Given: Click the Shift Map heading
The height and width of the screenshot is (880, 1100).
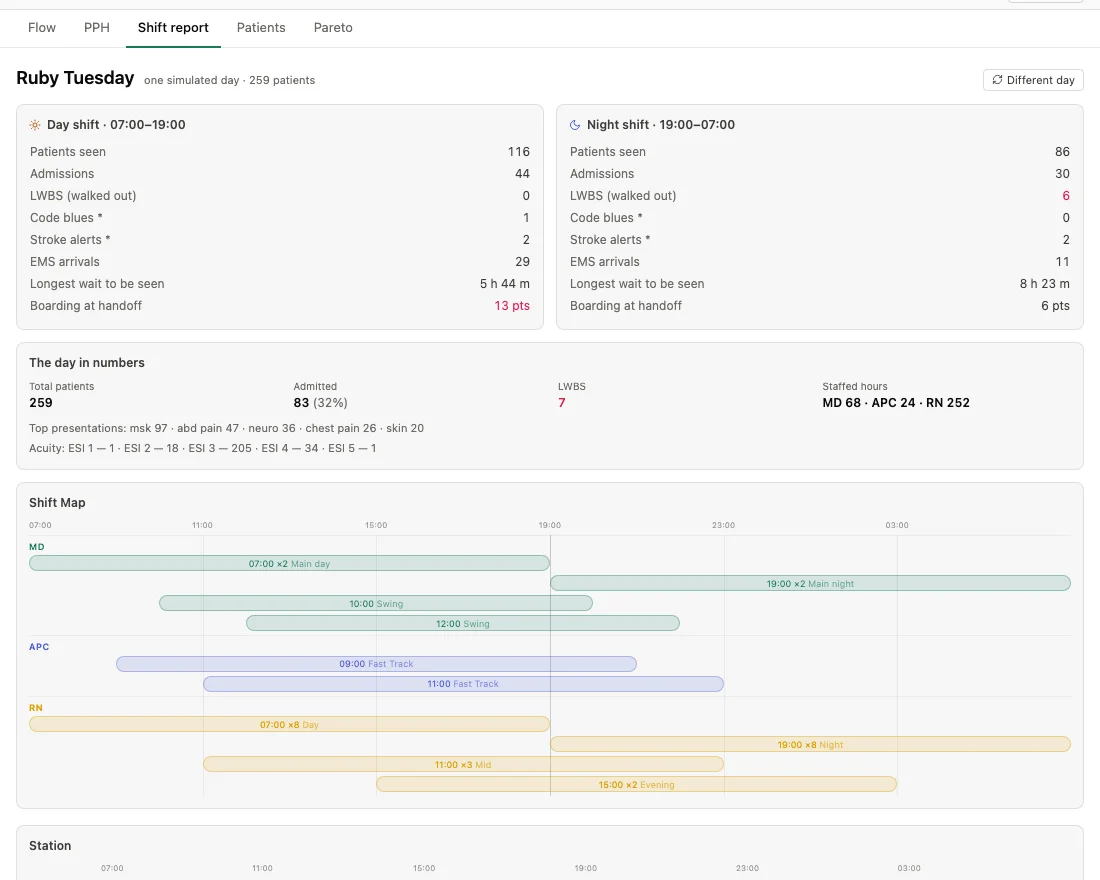Looking at the screenshot, I should coord(57,502).
